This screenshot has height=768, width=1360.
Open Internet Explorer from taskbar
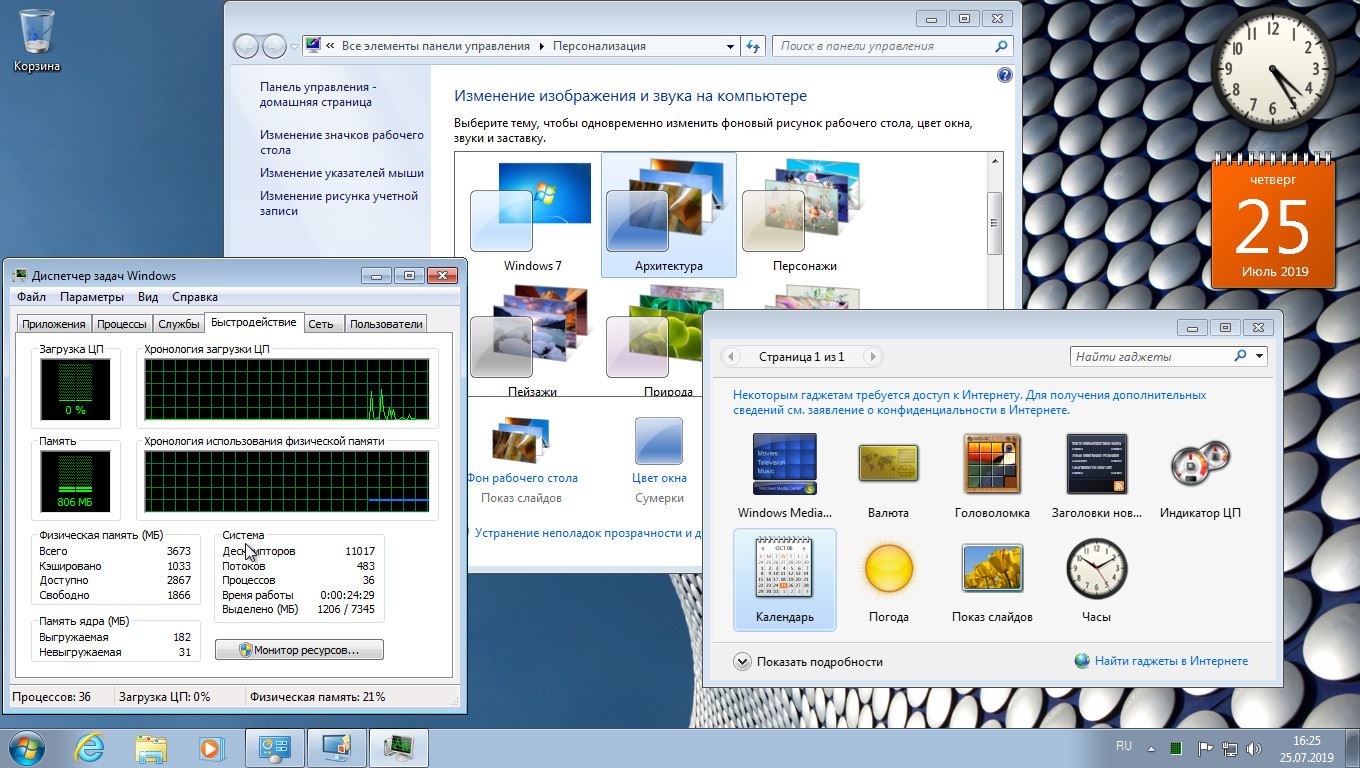pos(90,747)
